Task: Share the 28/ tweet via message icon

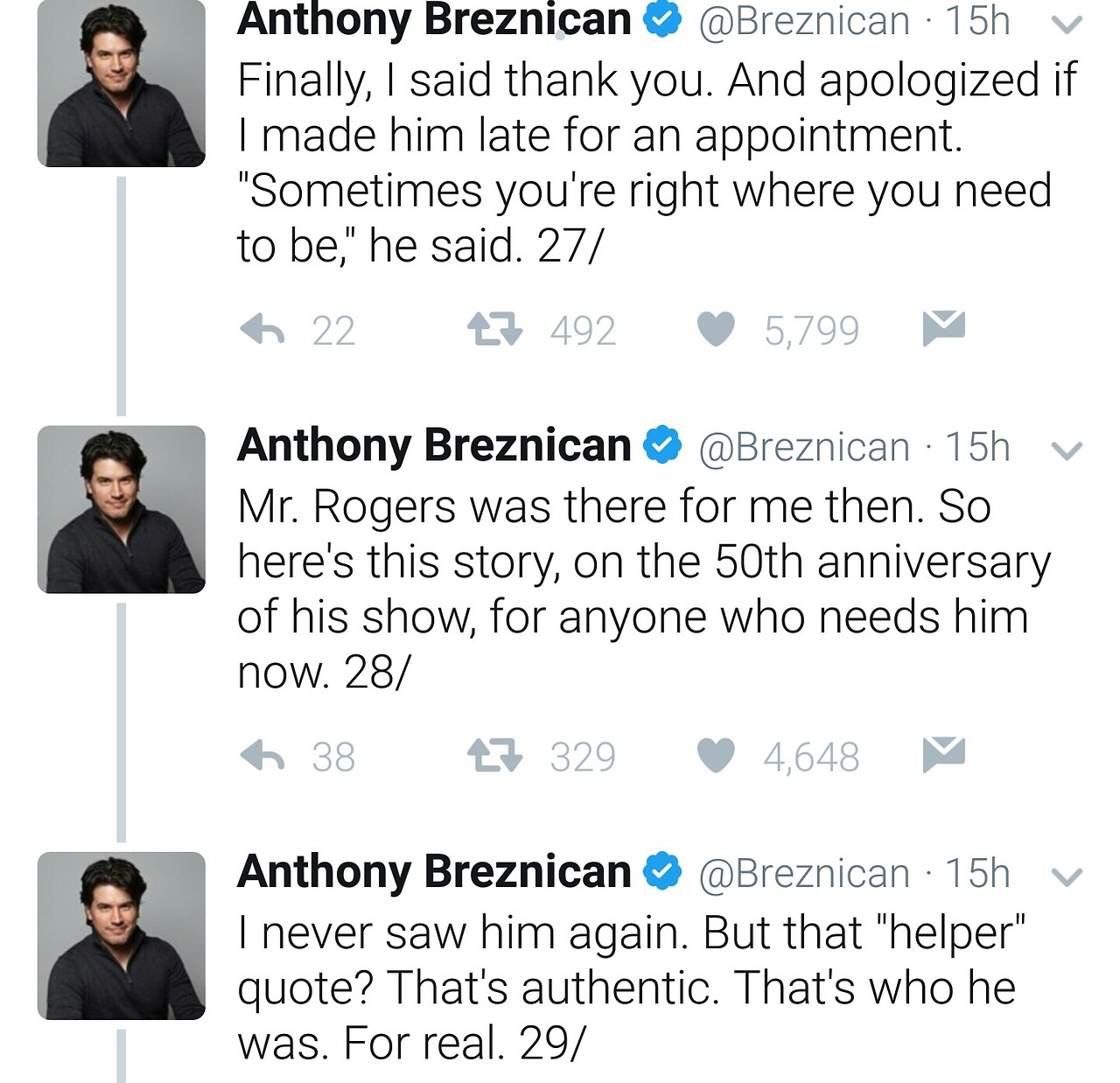Action: coord(943,754)
